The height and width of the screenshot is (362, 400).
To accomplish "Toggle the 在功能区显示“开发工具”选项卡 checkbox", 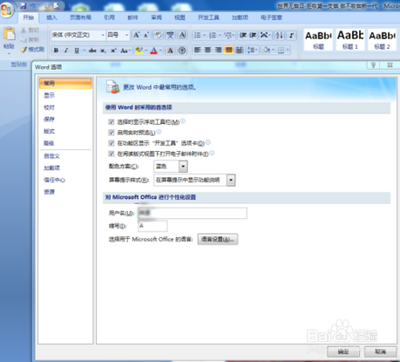I will pyautogui.click(x=111, y=143).
